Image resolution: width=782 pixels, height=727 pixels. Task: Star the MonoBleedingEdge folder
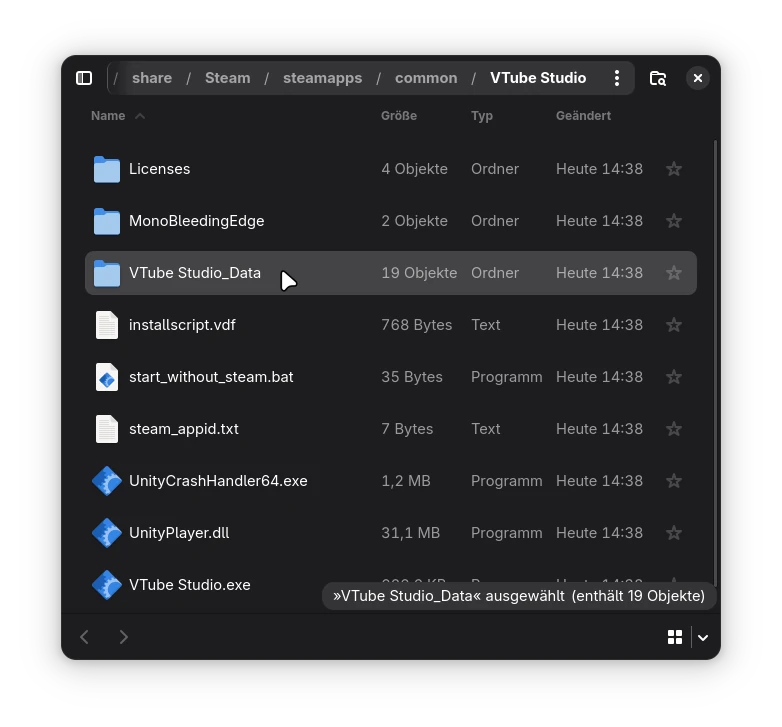pos(674,221)
